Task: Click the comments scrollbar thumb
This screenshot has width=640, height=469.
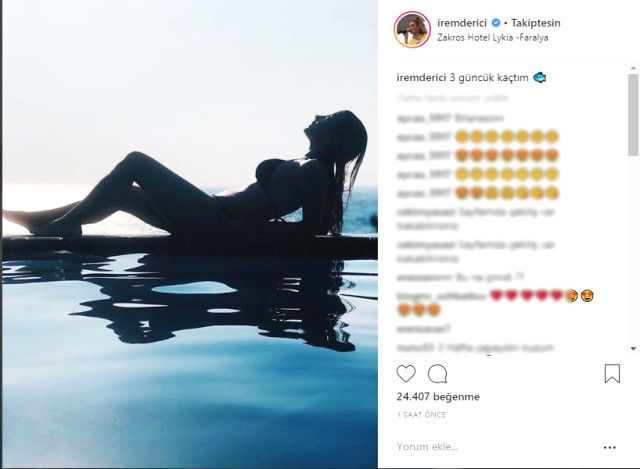Action: tap(633, 115)
